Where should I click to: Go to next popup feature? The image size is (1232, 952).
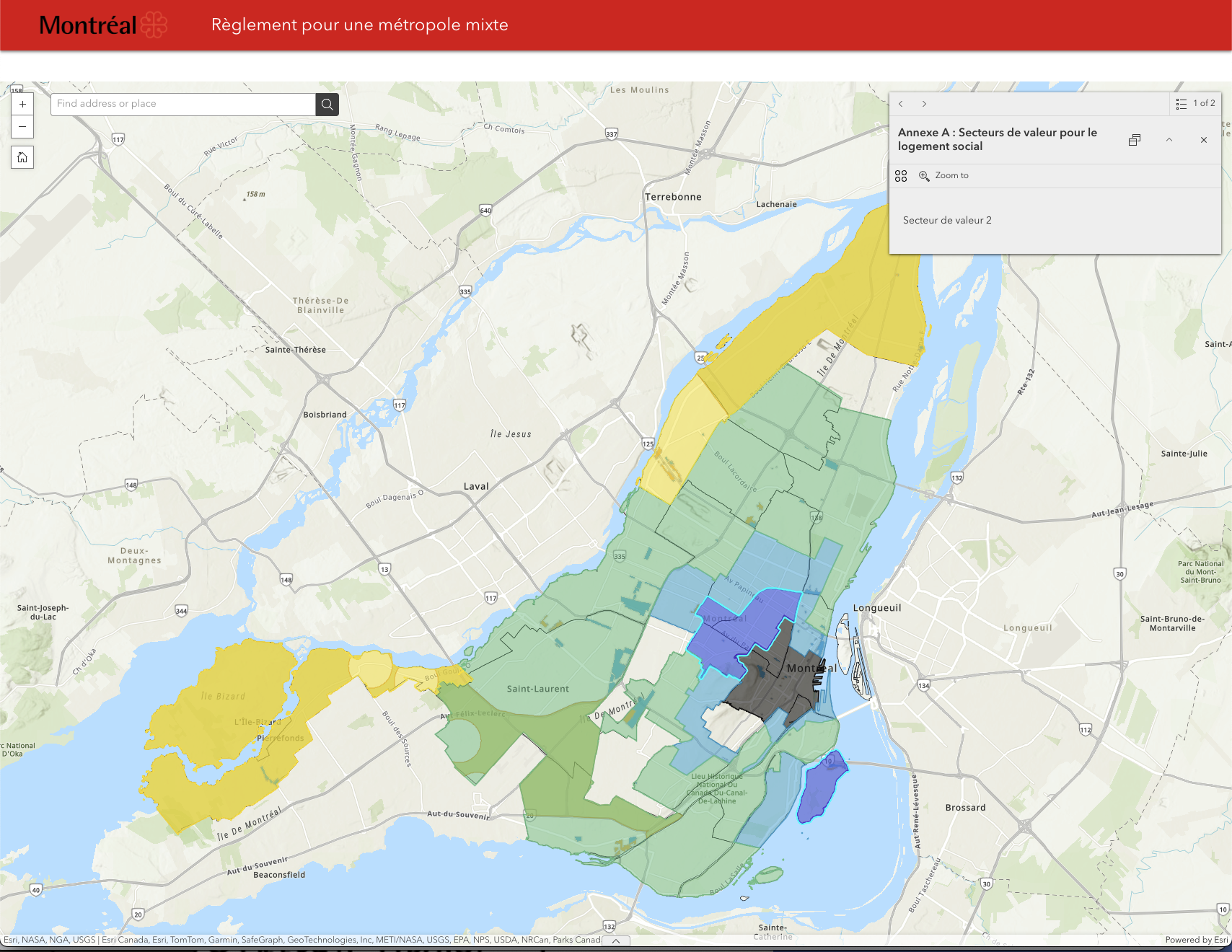pos(924,104)
